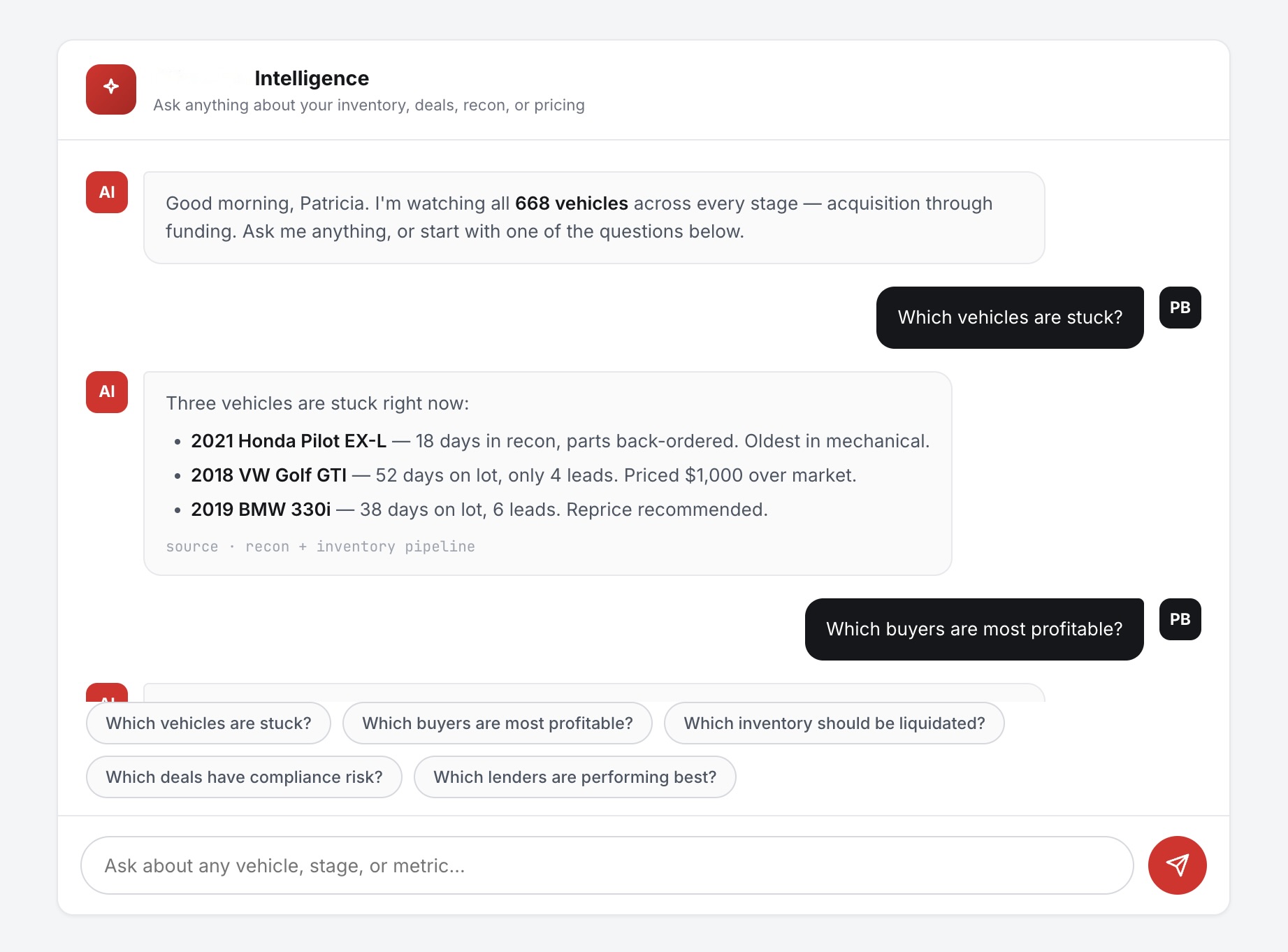
Task: Focus the 'Ask about any vehicle' input field
Action: tap(607, 865)
